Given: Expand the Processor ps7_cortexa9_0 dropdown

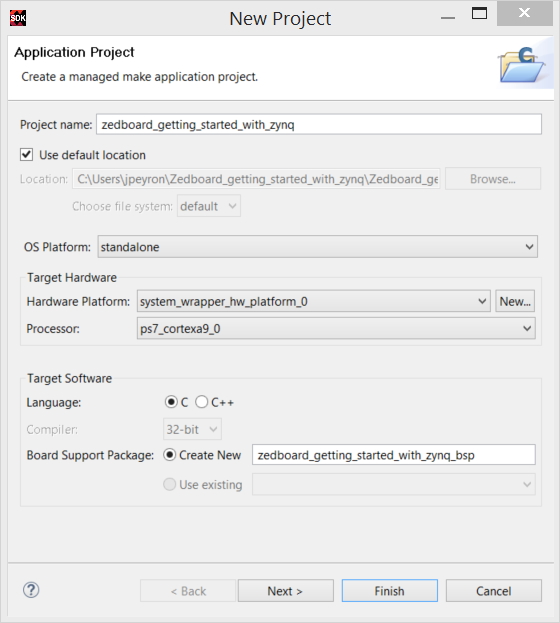Looking at the screenshot, I should pos(336,328).
